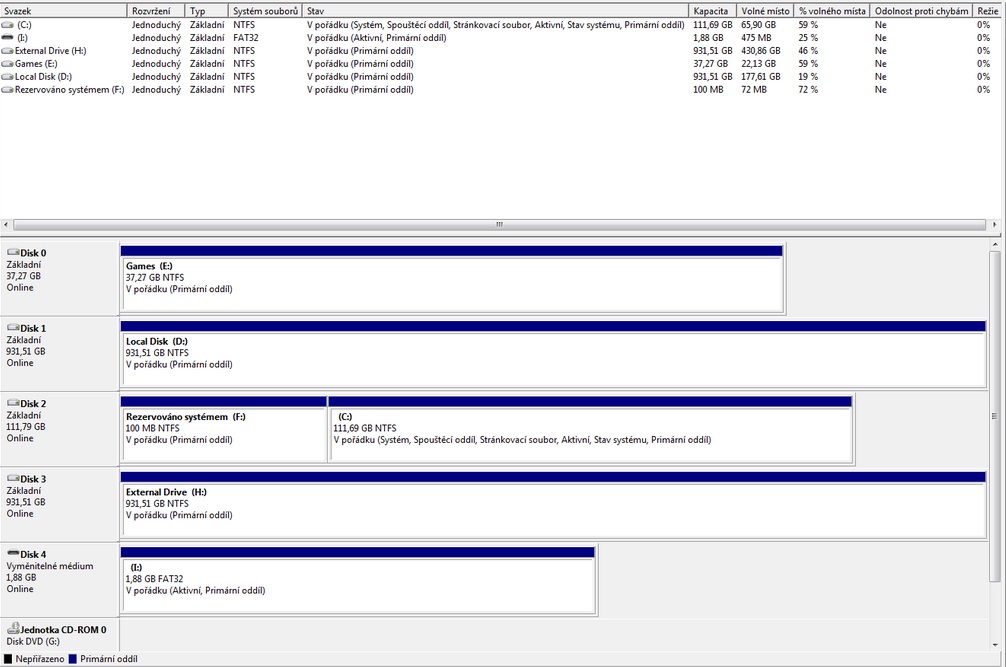Click the Disk 4 removable media icon
This screenshot has width=1006, height=667.
13,554
